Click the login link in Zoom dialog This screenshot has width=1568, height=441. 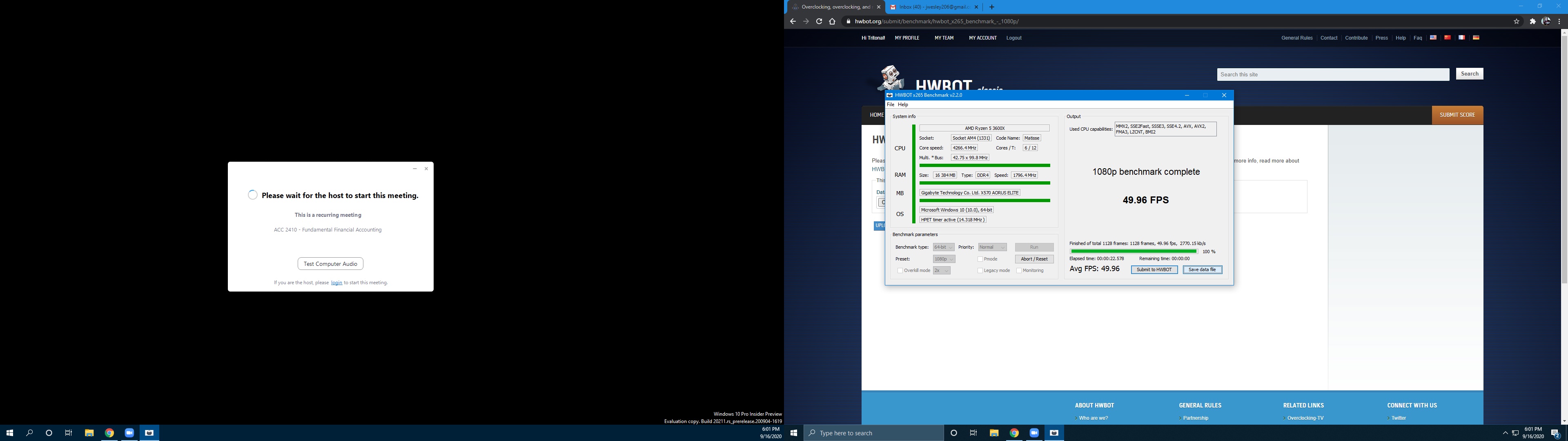click(336, 283)
